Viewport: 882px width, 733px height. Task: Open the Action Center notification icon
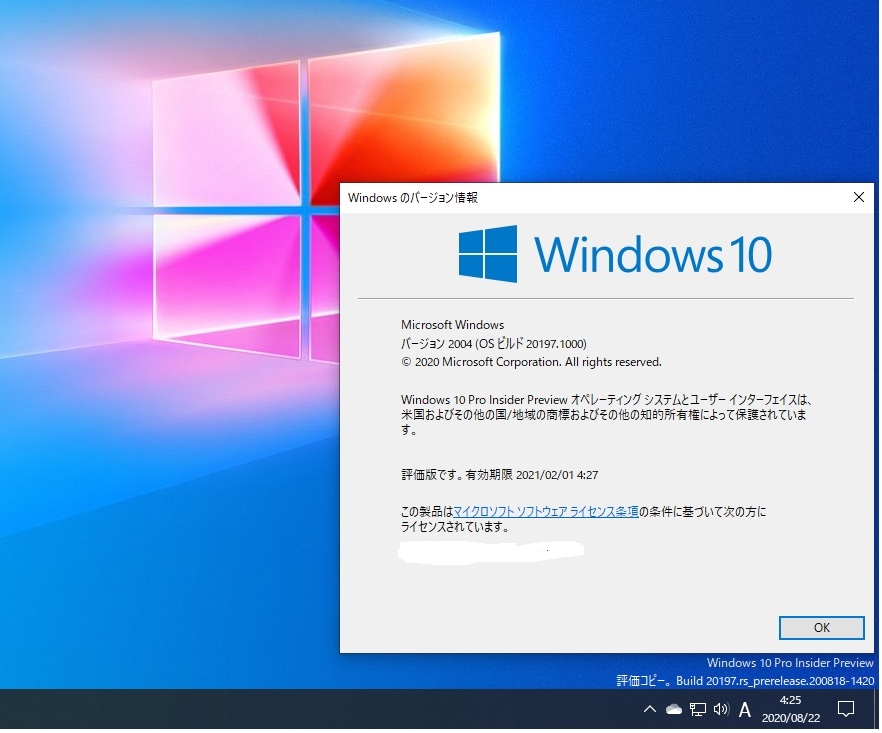click(847, 710)
